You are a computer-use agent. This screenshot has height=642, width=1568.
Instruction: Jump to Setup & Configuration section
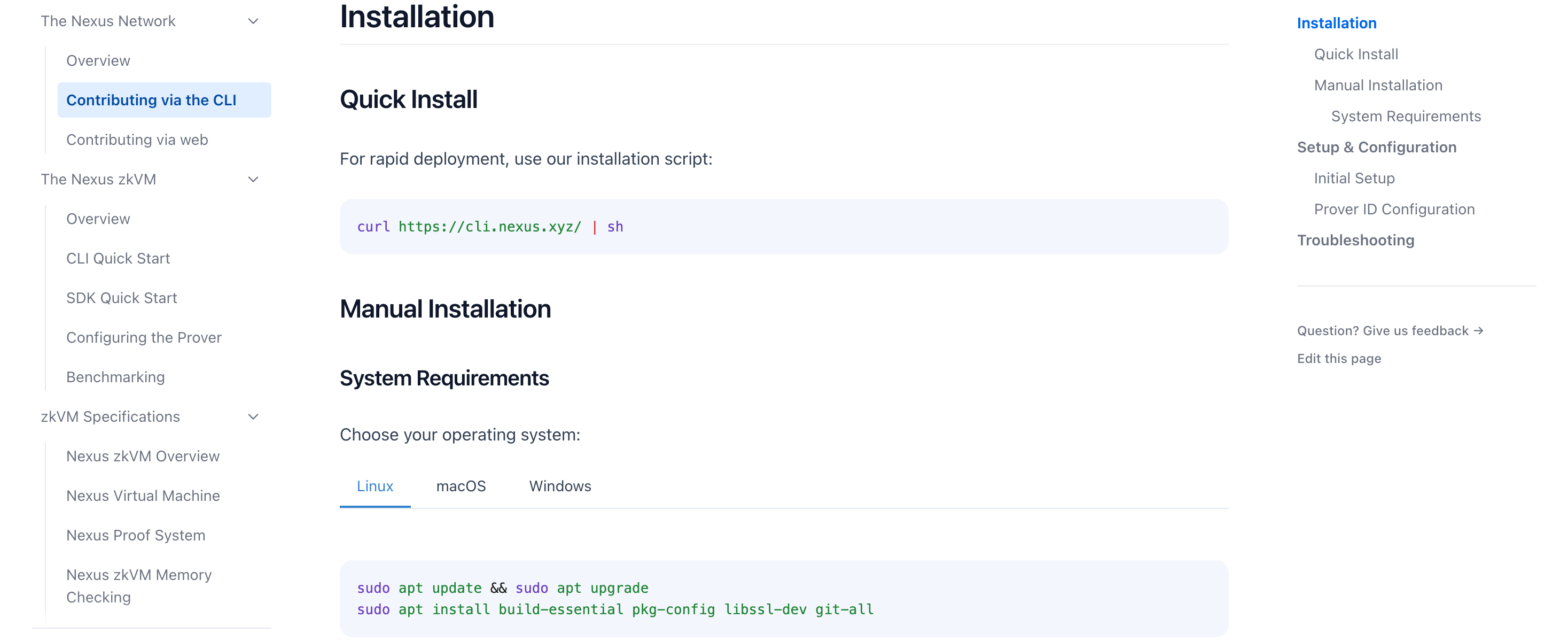pyautogui.click(x=1376, y=148)
